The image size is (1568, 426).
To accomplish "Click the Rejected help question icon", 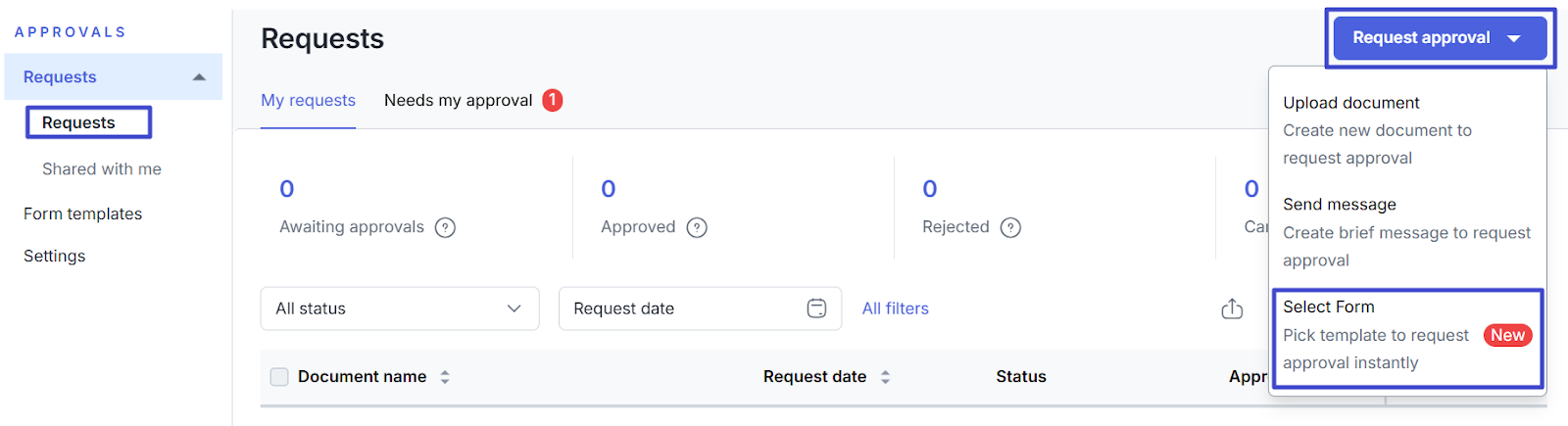I will (x=1010, y=227).
